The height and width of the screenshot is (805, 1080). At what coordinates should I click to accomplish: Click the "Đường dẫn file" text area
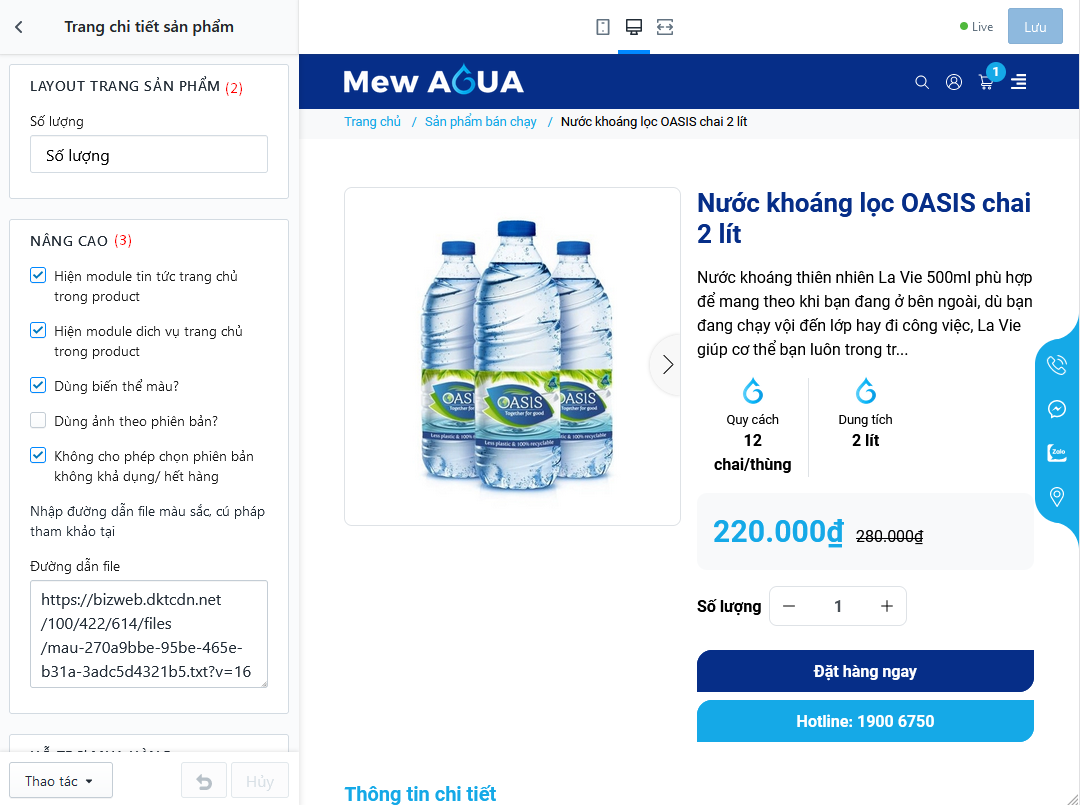pyautogui.click(x=148, y=634)
